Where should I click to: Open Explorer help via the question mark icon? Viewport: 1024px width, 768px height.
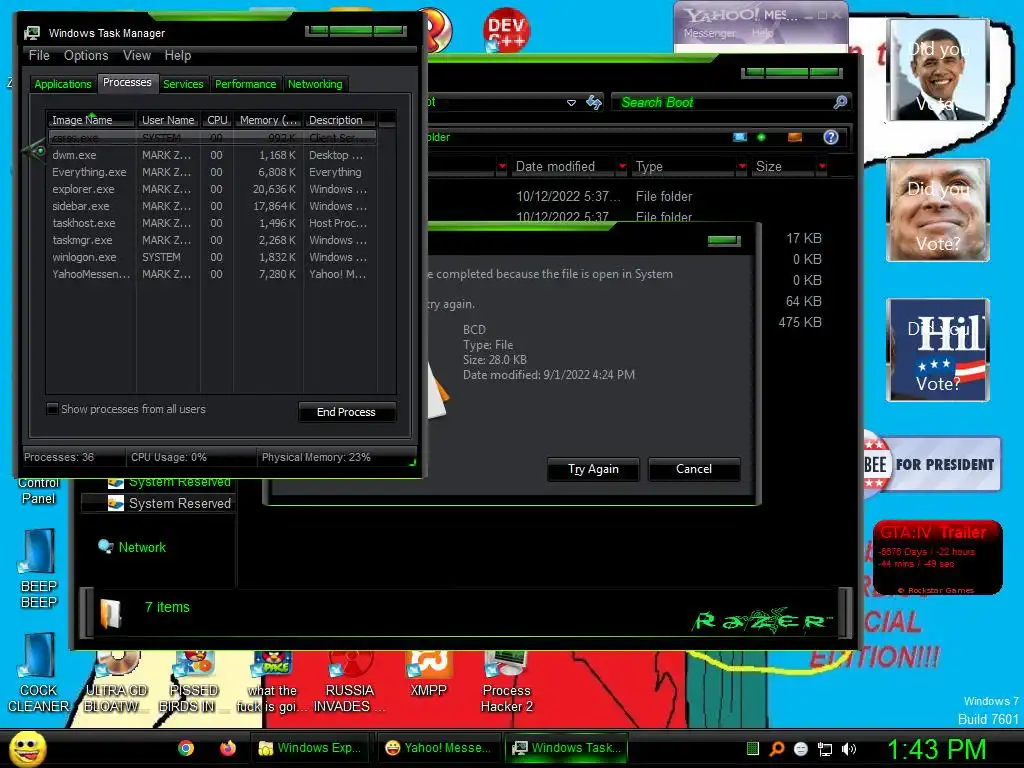tap(831, 137)
